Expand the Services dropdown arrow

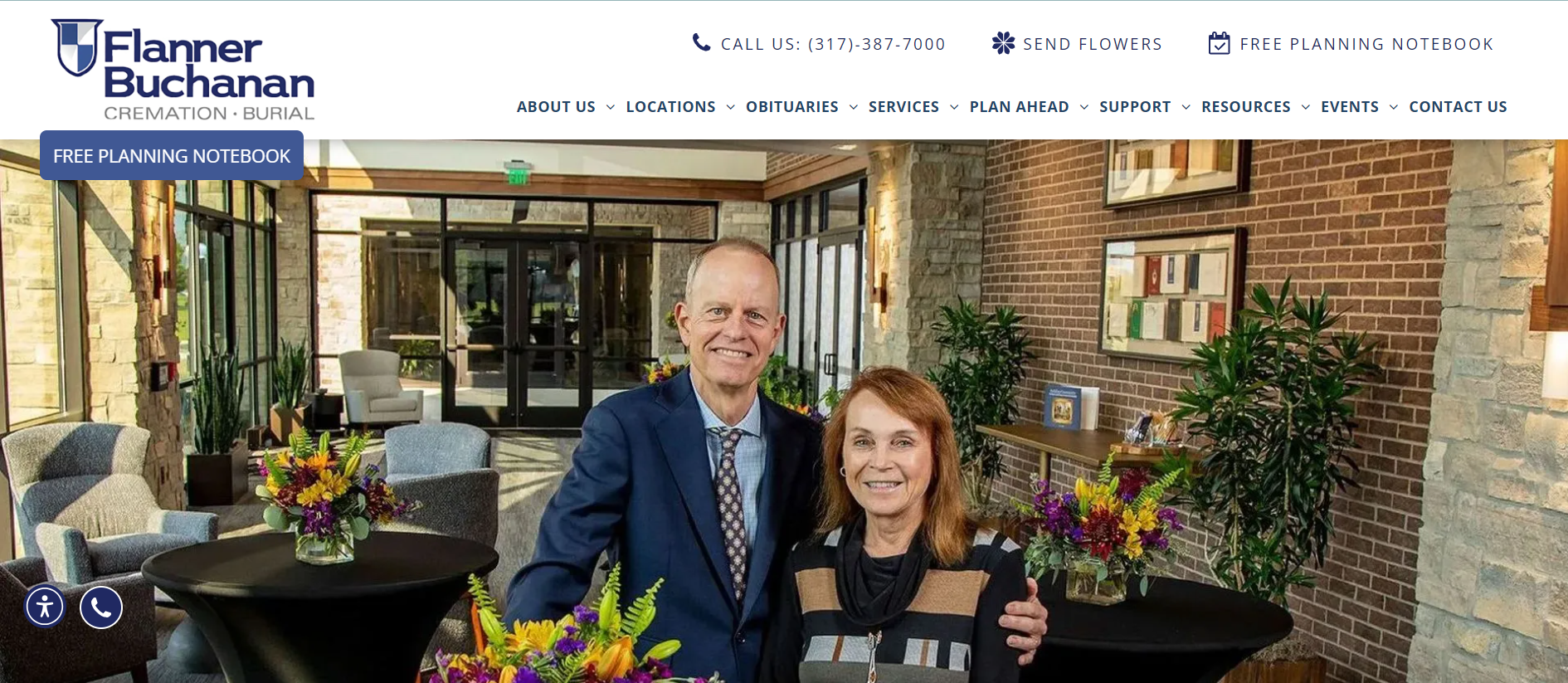954,107
